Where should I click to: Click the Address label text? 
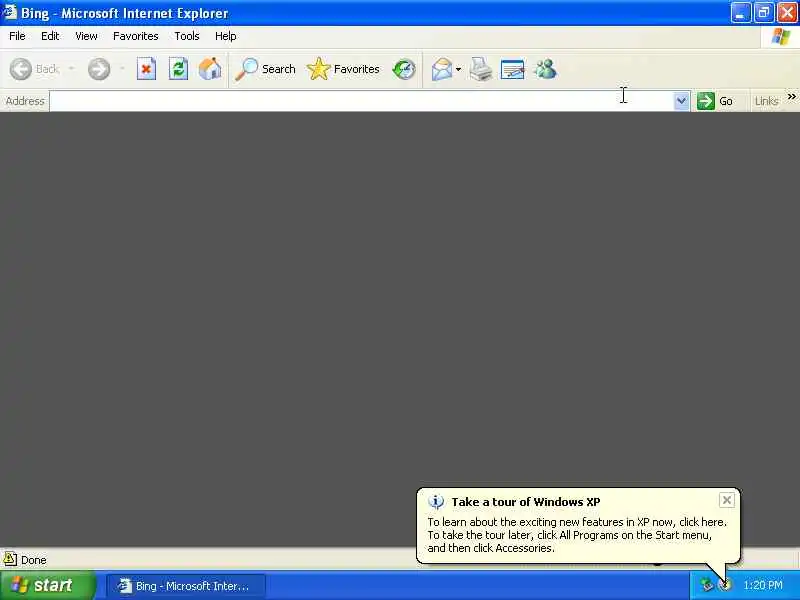point(25,101)
